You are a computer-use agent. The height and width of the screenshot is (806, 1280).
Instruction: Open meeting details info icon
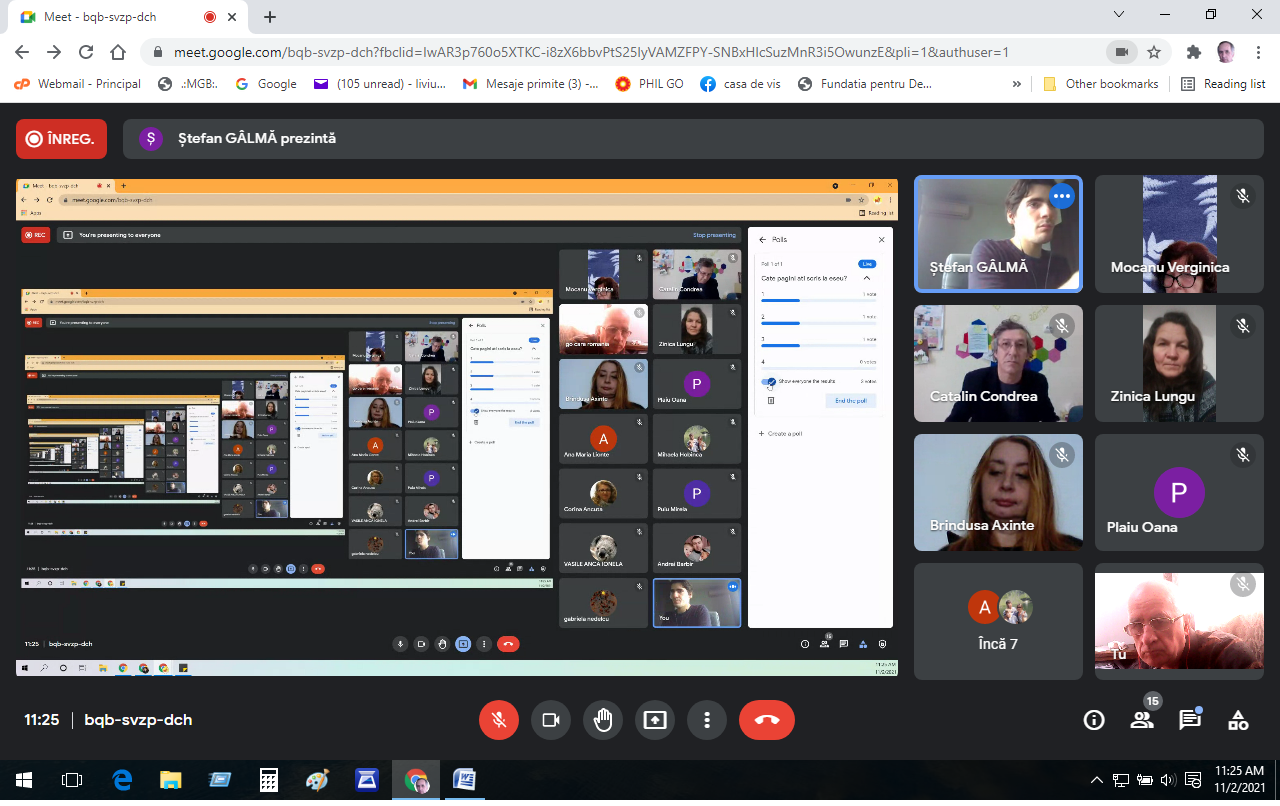1094,720
